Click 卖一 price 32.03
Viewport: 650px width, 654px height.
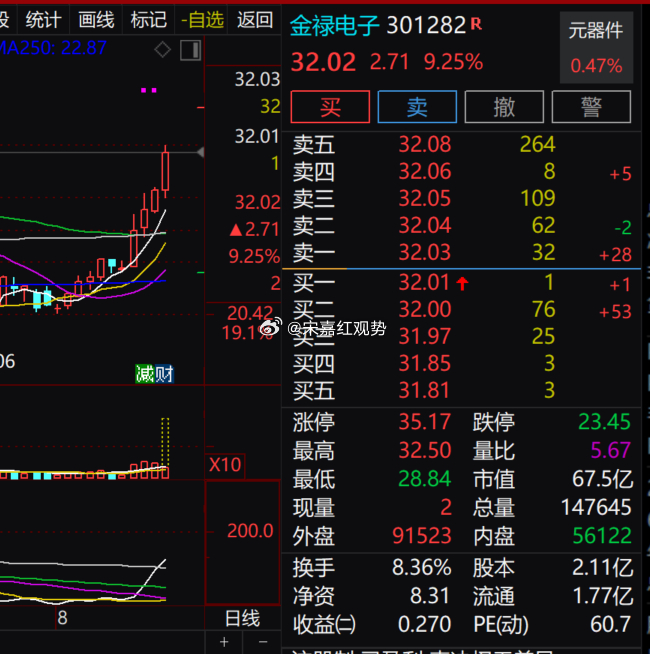click(x=425, y=252)
